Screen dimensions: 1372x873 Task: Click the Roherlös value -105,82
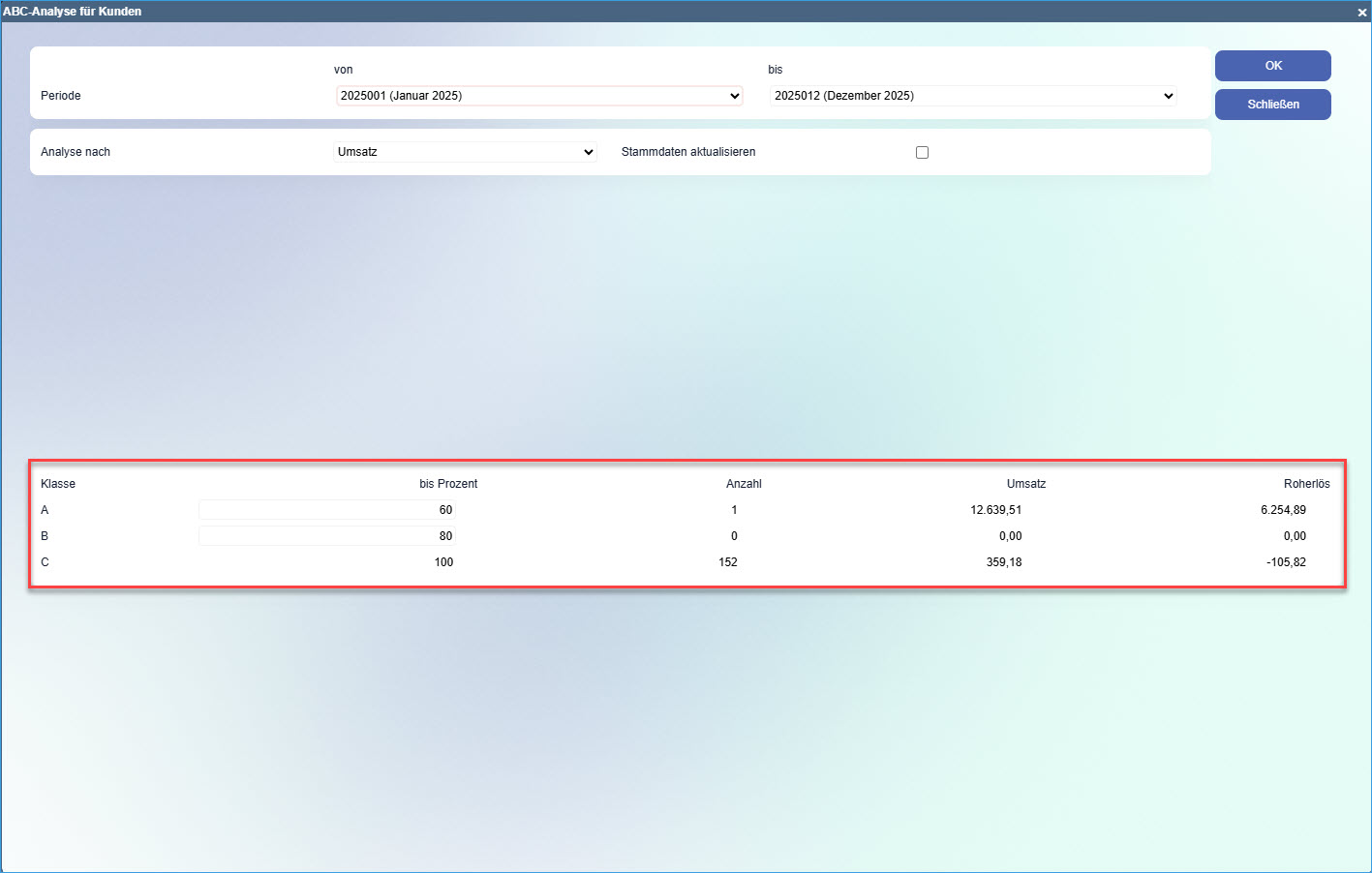pos(1286,562)
